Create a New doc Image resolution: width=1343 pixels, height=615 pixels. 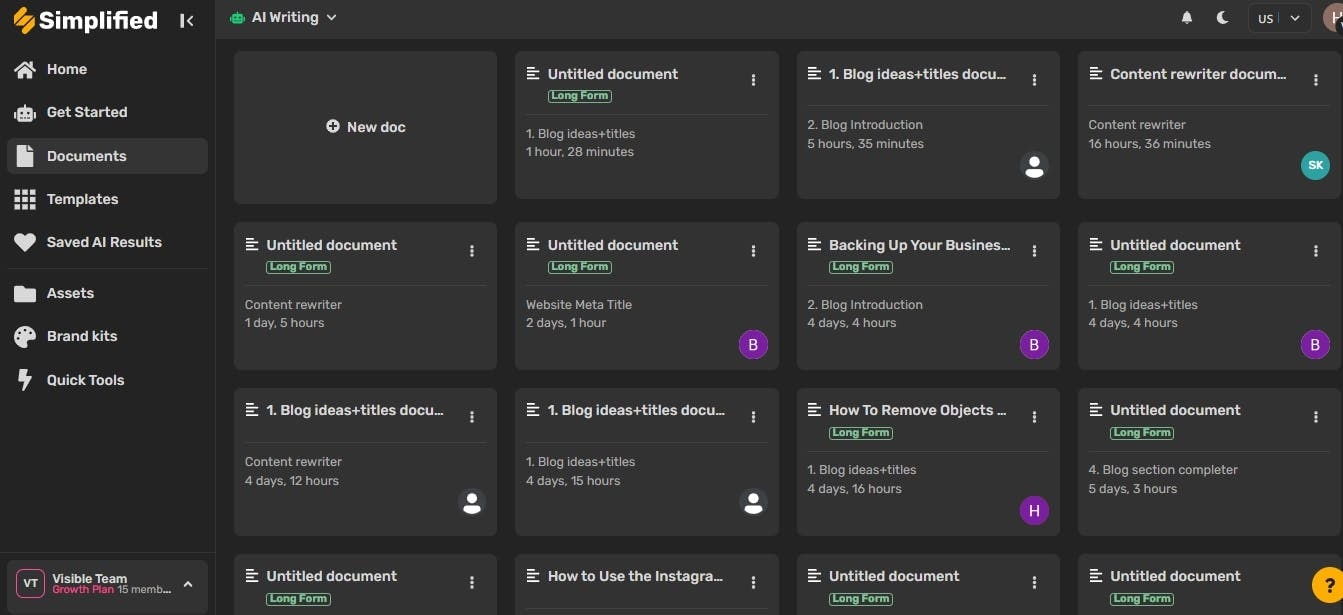tap(365, 127)
